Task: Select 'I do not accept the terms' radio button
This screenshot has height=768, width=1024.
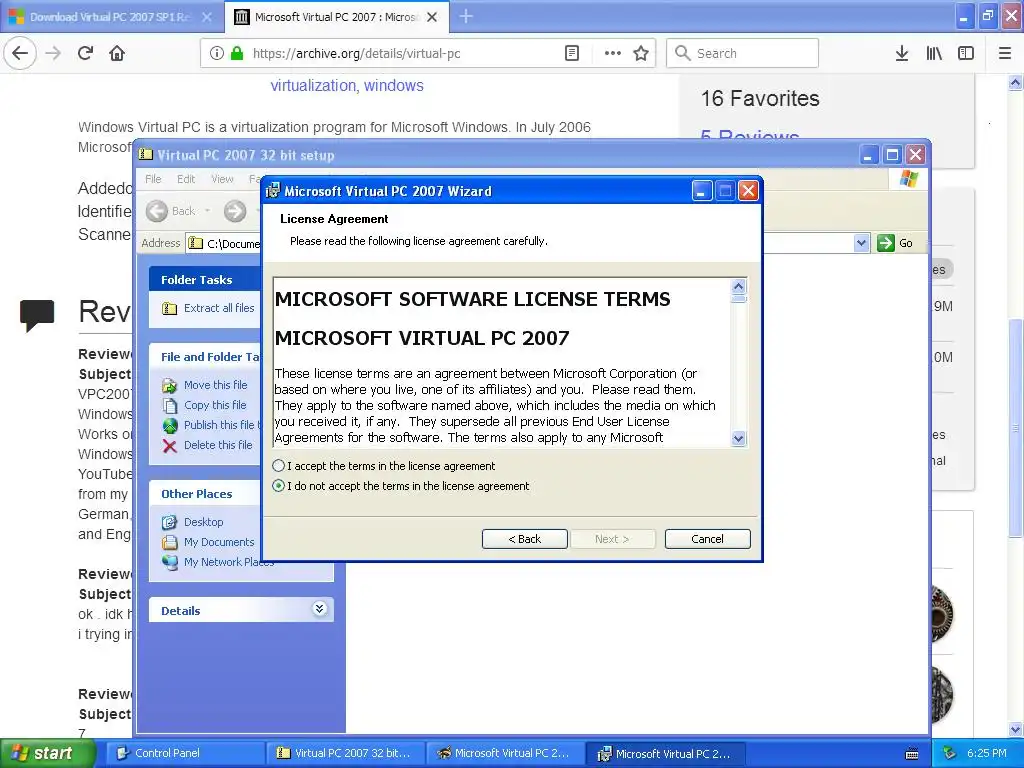Action: point(279,486)
